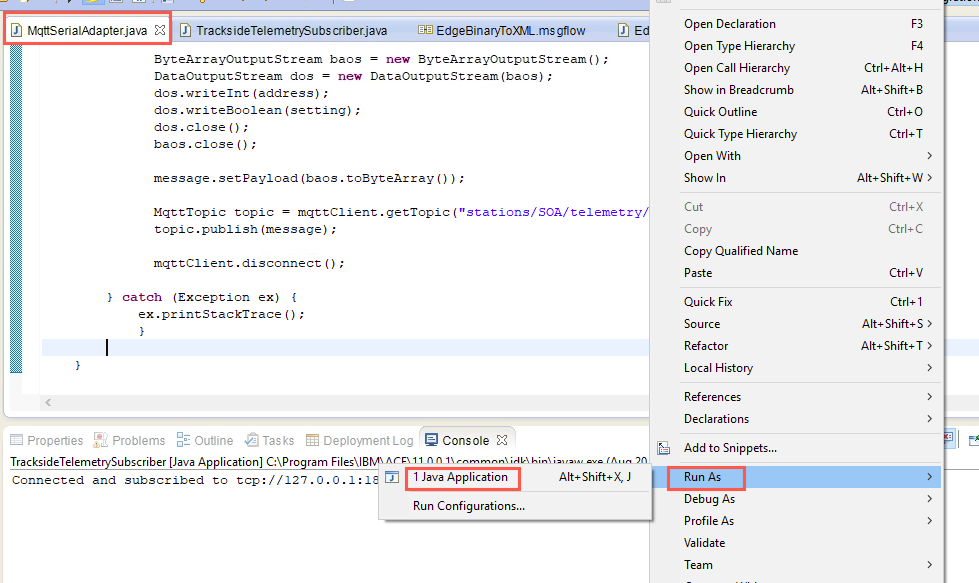Click the dos.writeBoolean(setting); line
Viewport: 979px width, 583px height.
(x=257, y=110)
